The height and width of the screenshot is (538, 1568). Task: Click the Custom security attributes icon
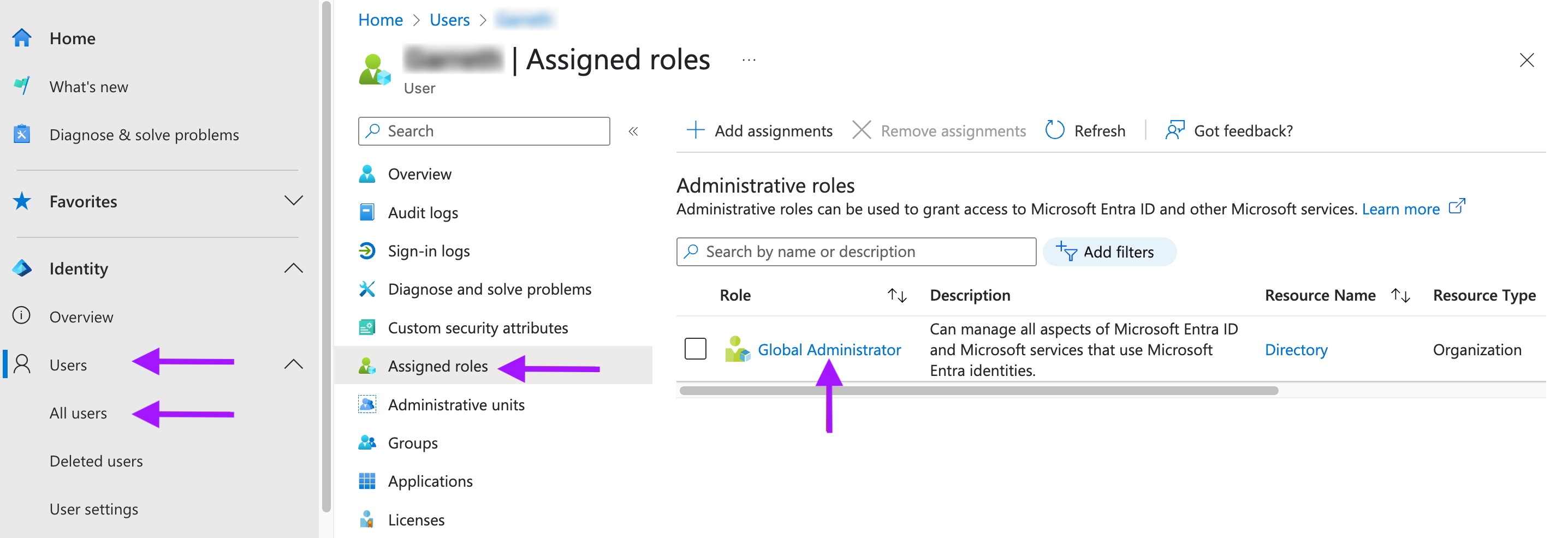(x=367, y=327)
